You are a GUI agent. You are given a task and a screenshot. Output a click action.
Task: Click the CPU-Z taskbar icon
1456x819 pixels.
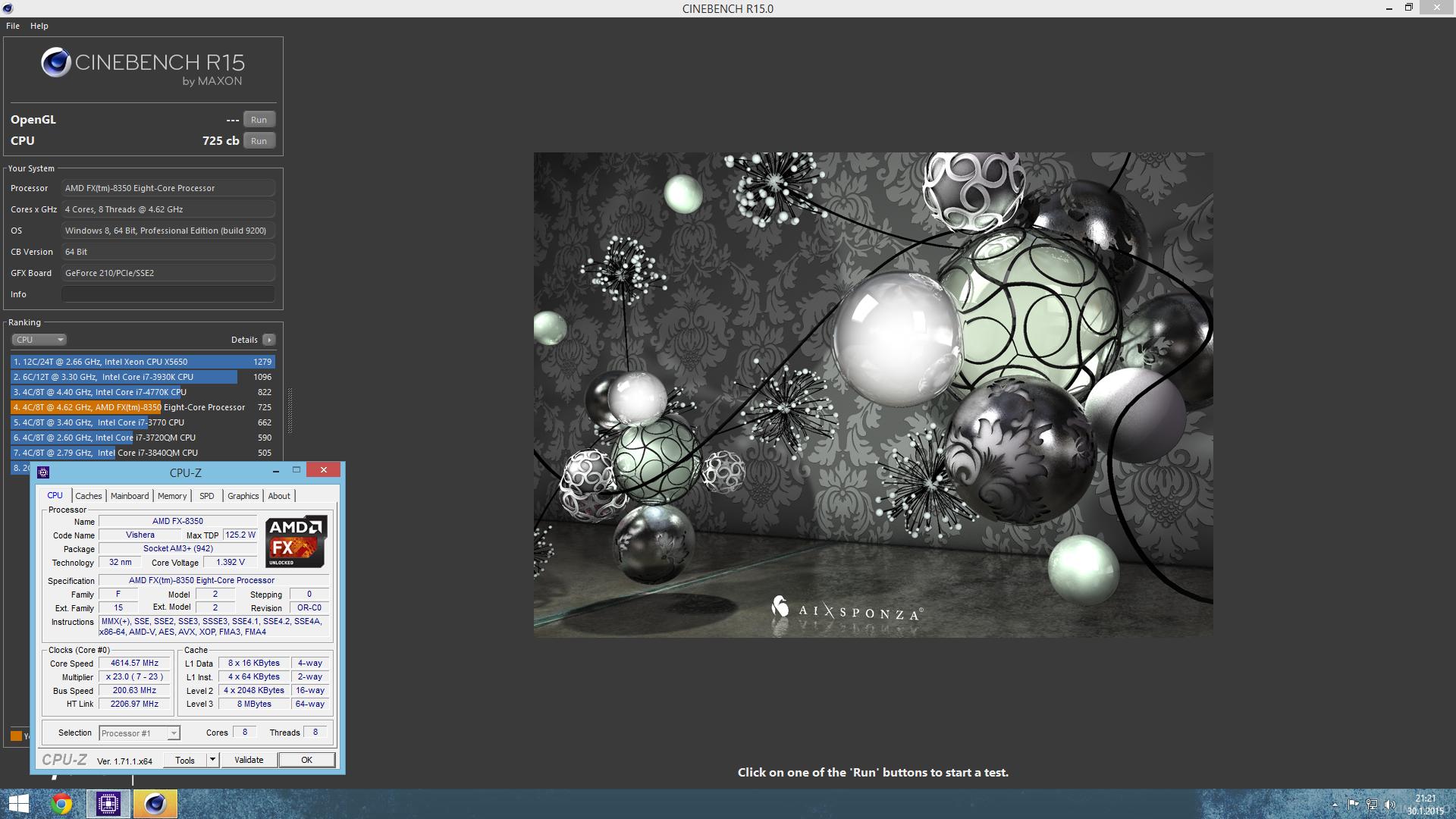coord(108,804)
